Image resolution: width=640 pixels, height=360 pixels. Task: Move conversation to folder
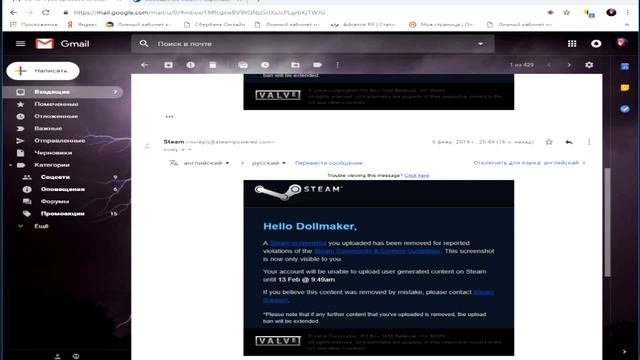click(295, 65)
